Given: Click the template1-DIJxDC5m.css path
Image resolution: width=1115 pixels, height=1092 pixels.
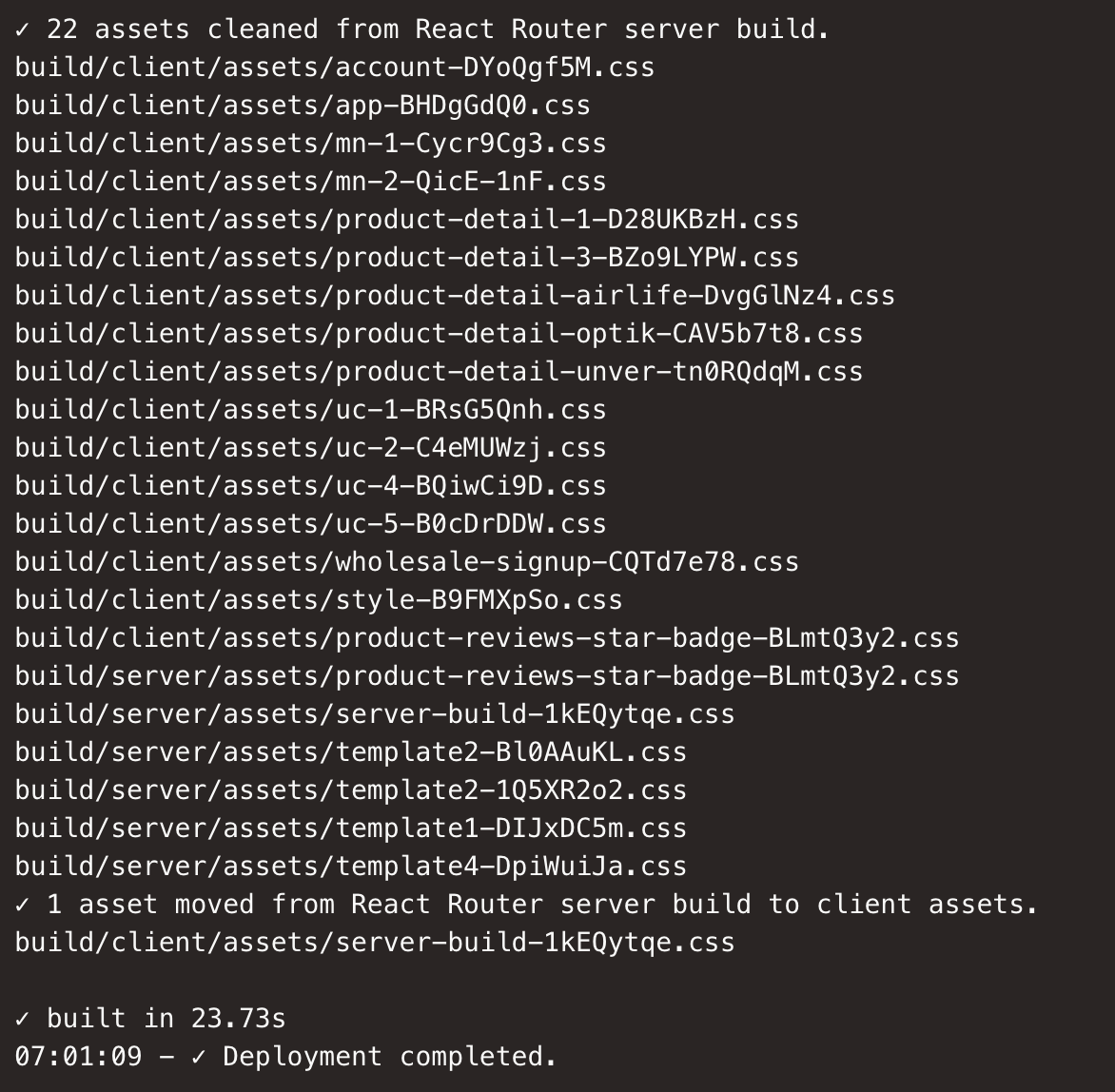Looking at the screenshot, I should pos(350,829).
